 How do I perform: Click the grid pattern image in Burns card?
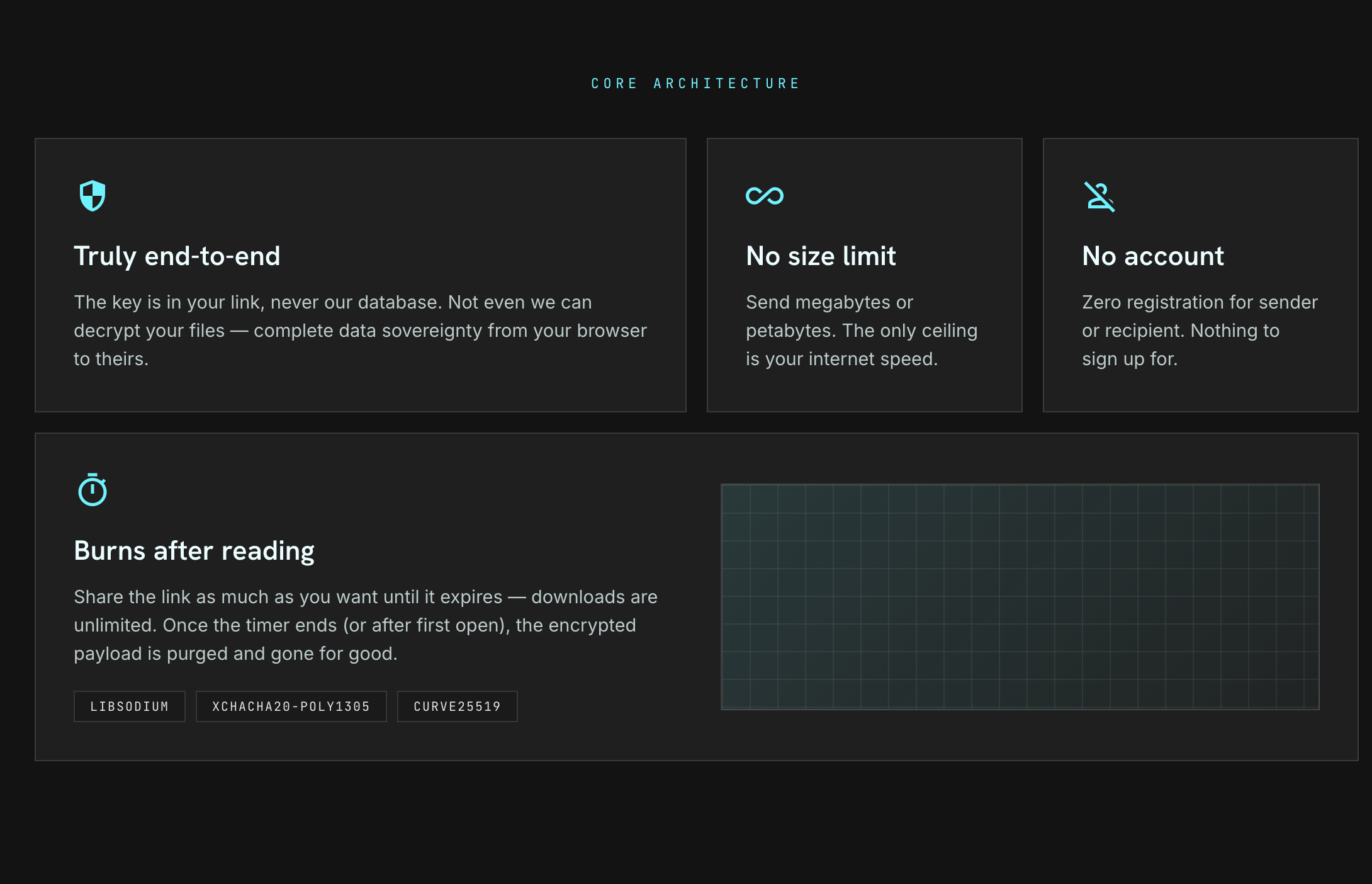(x=1020, y=597)
